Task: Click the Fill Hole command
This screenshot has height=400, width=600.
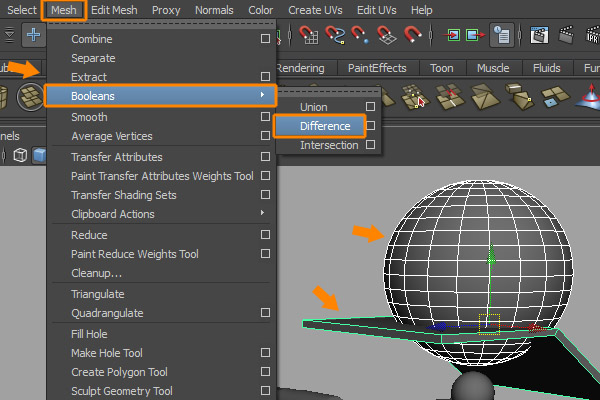Action: [89, 334]
